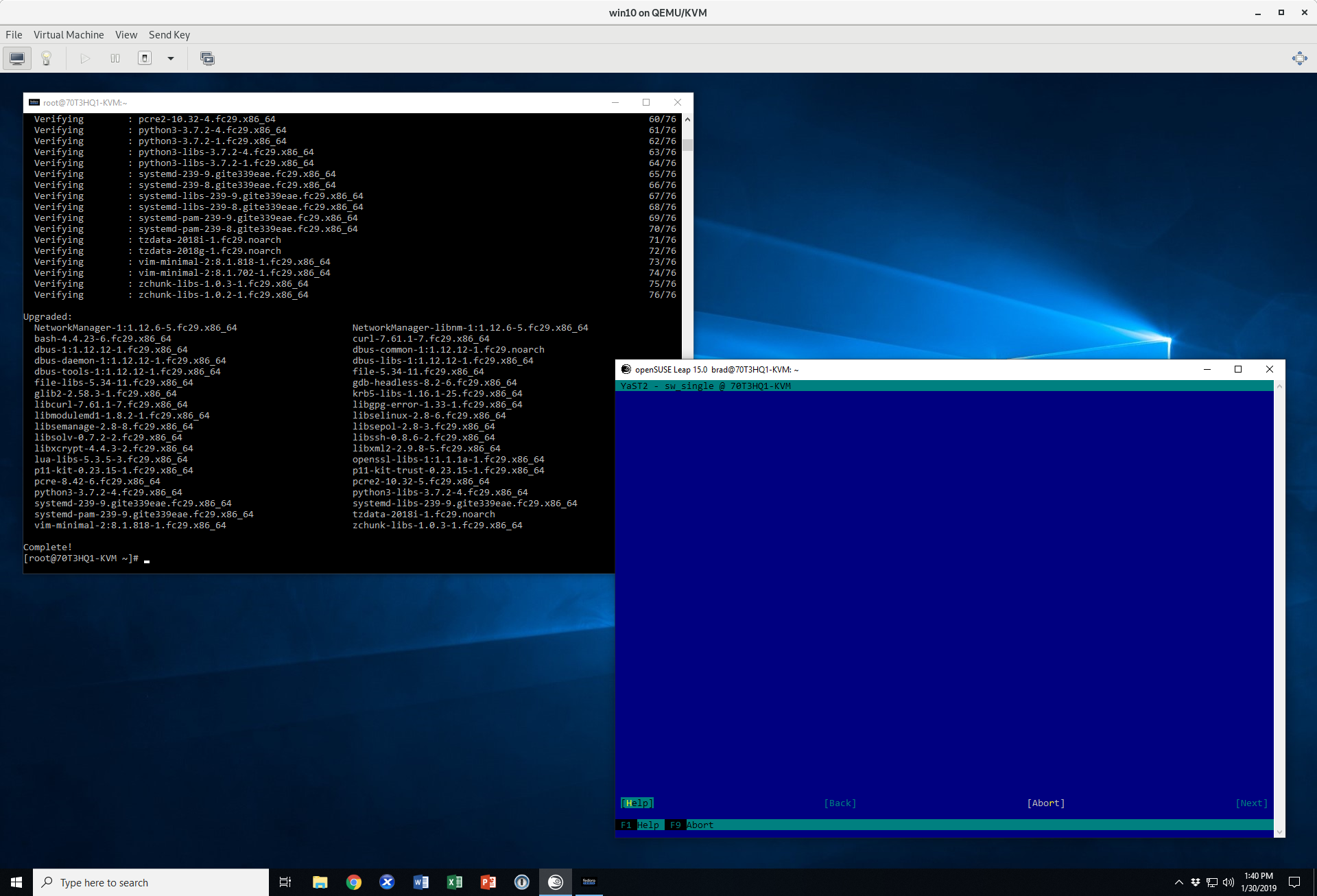1317x896 pixels.
Task: Click the "Complete!" line in root terminal
Action: click(48, 547)
